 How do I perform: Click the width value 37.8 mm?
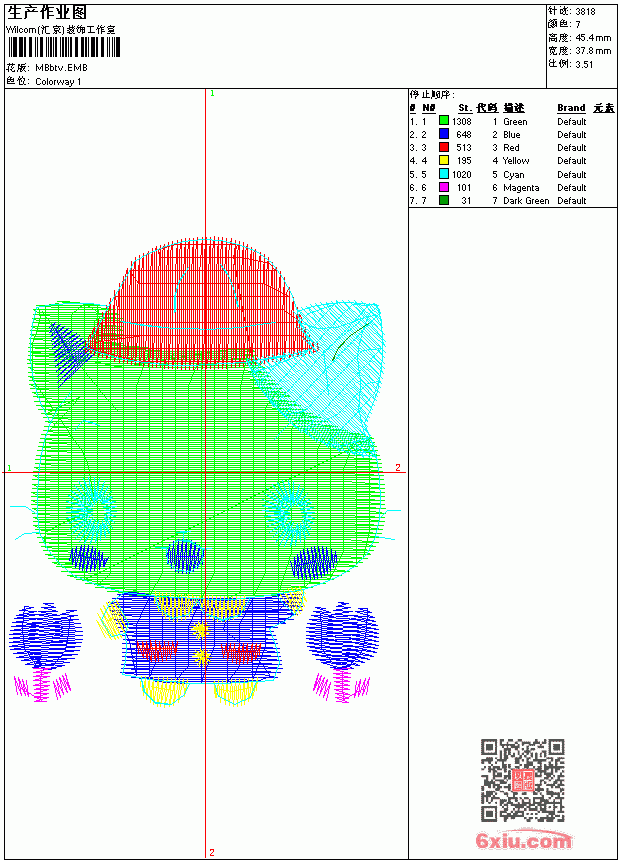[593, 50]
